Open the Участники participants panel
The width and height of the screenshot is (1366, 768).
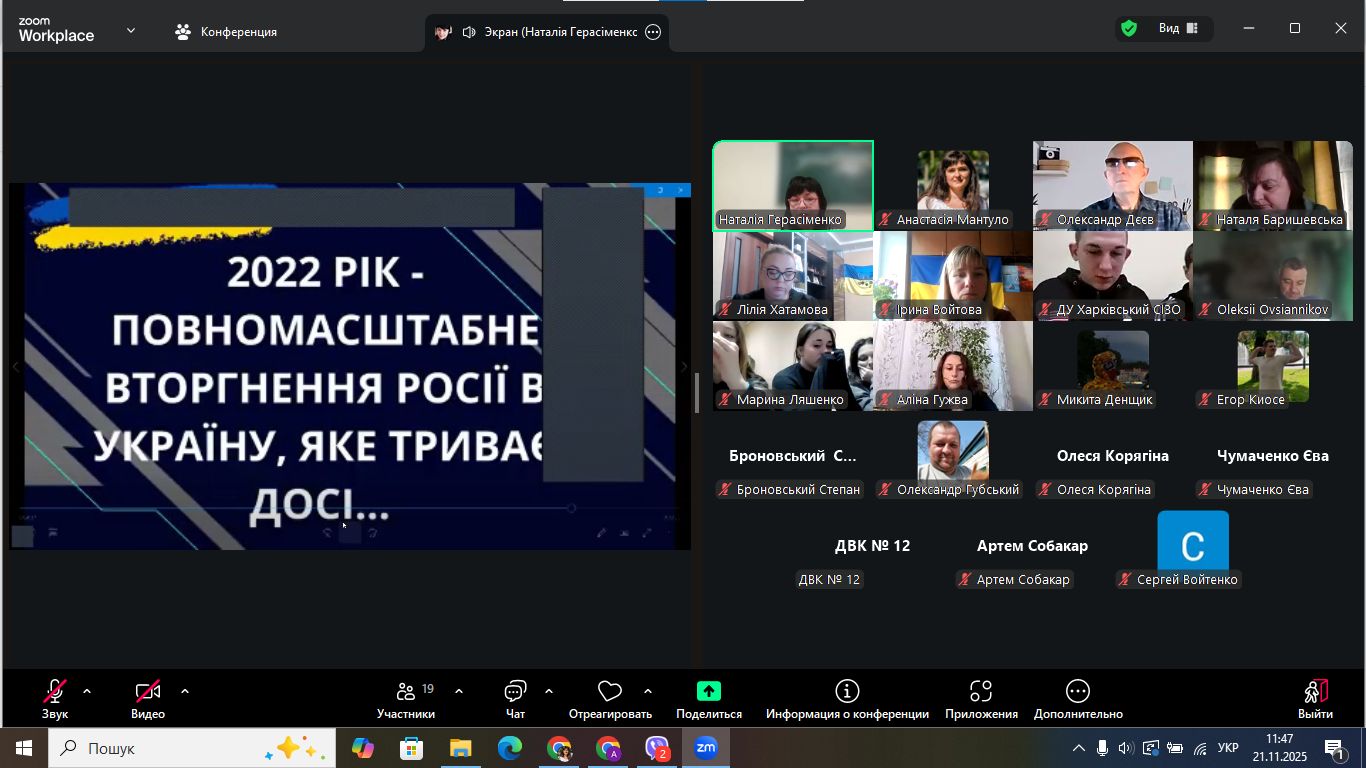406,698
